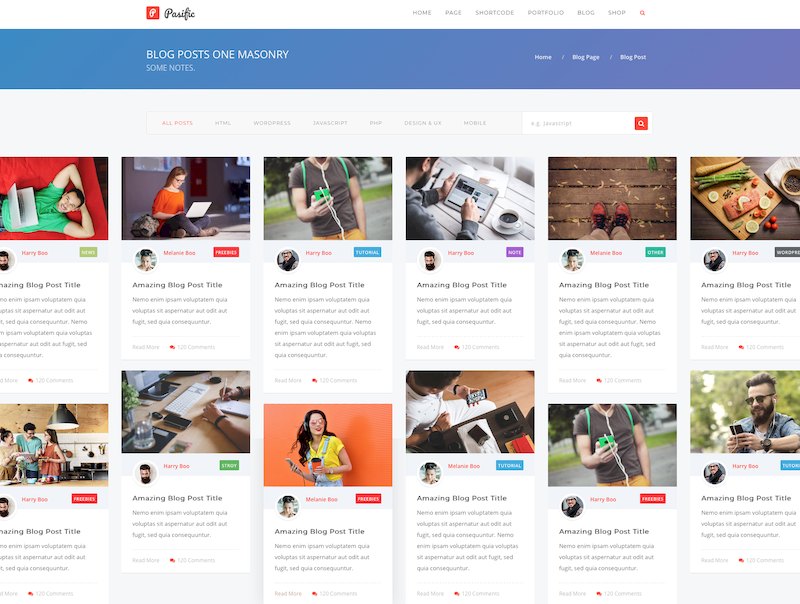Focus the 'e.g. Javascript' search field

[x=578, y=123]
